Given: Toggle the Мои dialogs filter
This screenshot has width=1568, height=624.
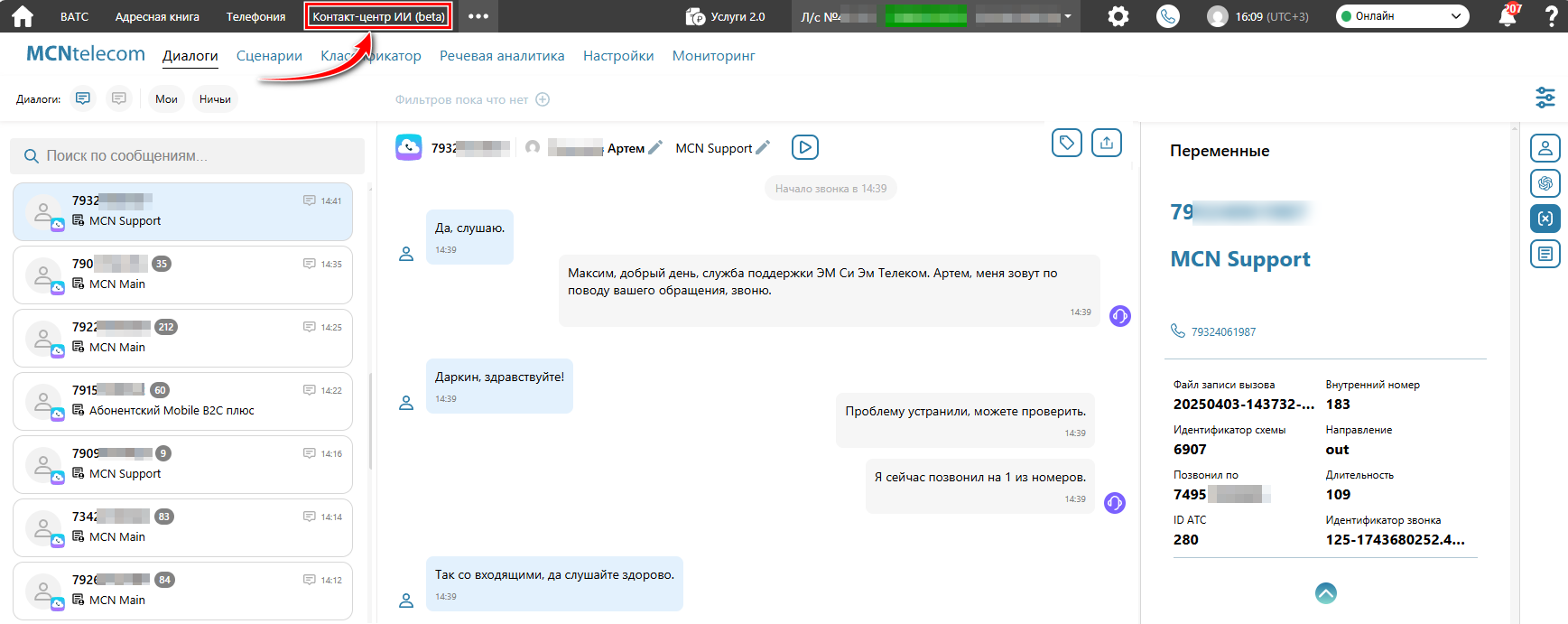Looking at the screenshot, I should [166, 99].
